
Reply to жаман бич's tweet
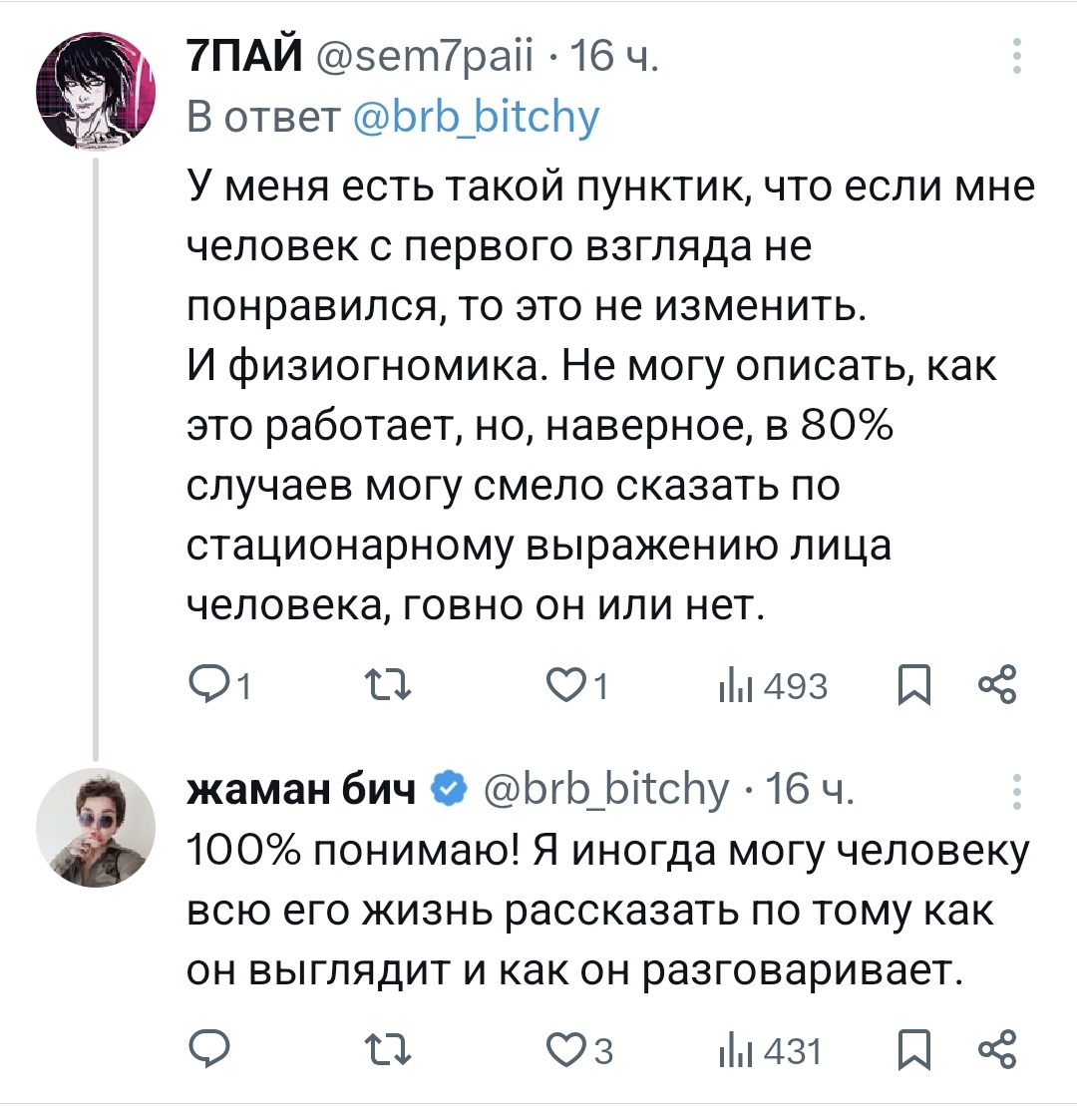pyautogui.click(x=209, y=1049)
